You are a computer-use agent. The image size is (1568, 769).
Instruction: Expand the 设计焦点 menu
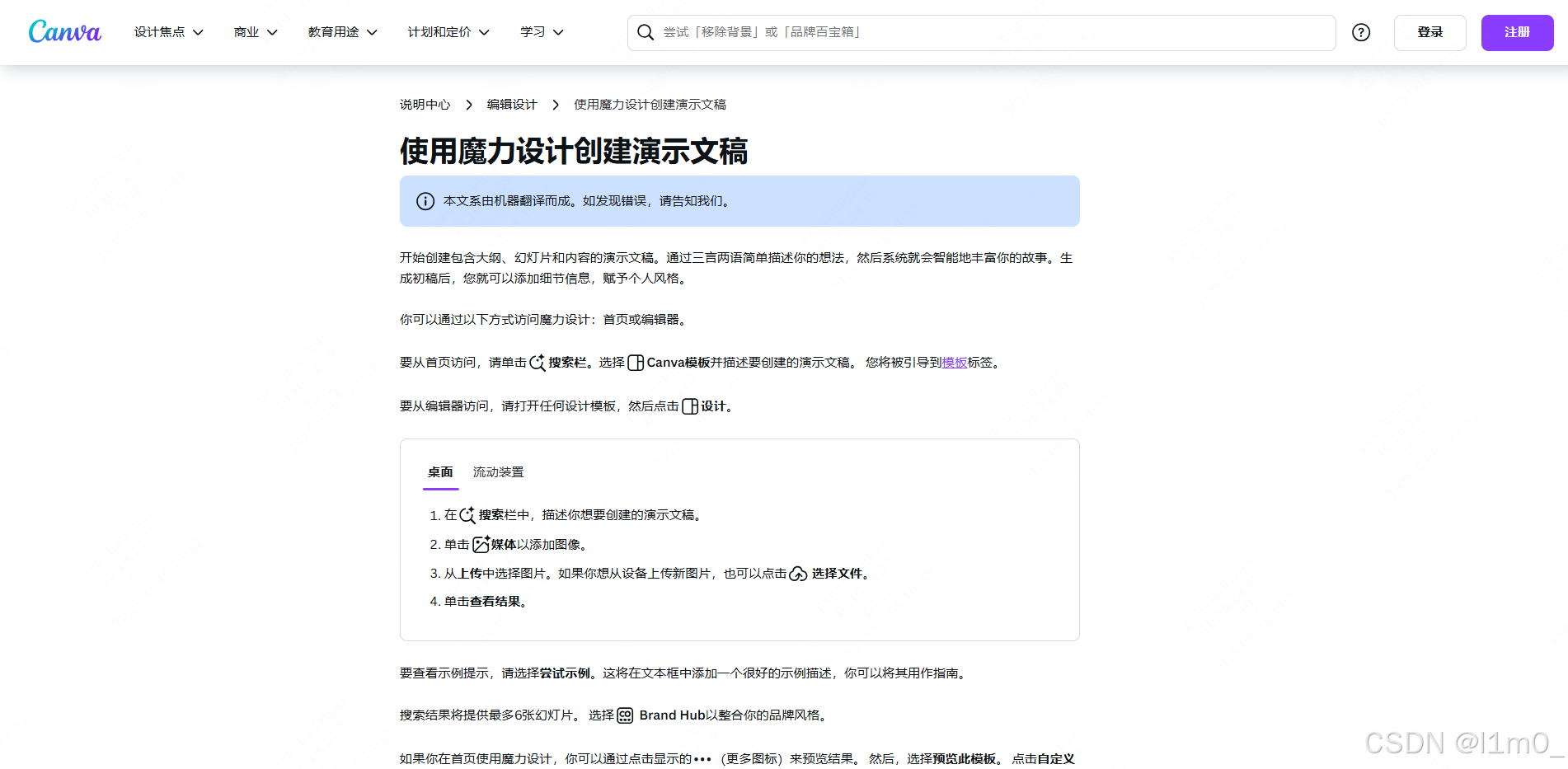click(x=169, y=32)
